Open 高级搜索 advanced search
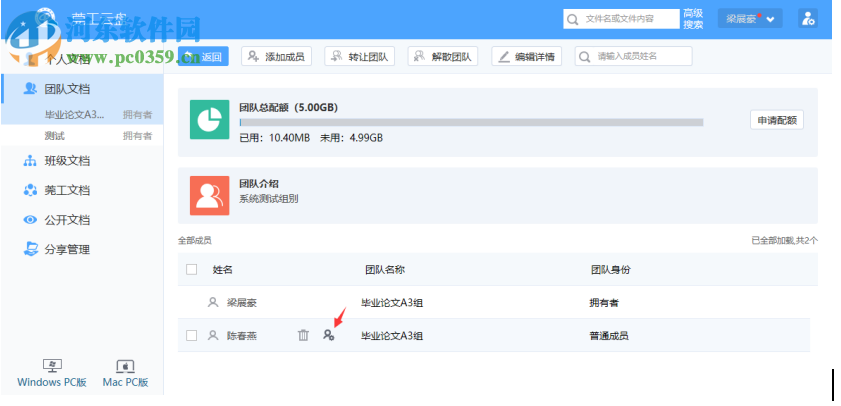The image size is (841, 406). [x=693, y=19]
